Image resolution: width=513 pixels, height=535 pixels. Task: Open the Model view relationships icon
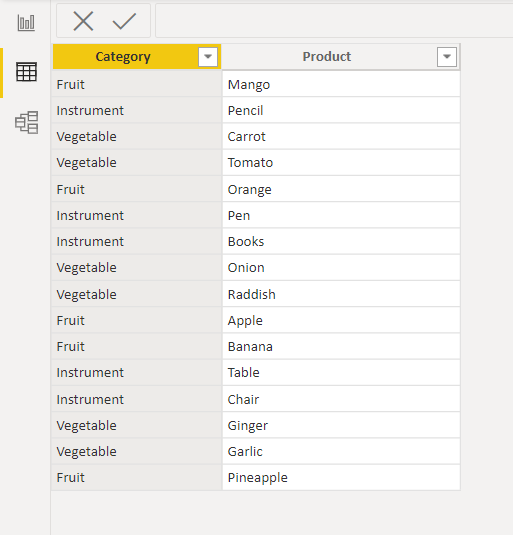26,122
